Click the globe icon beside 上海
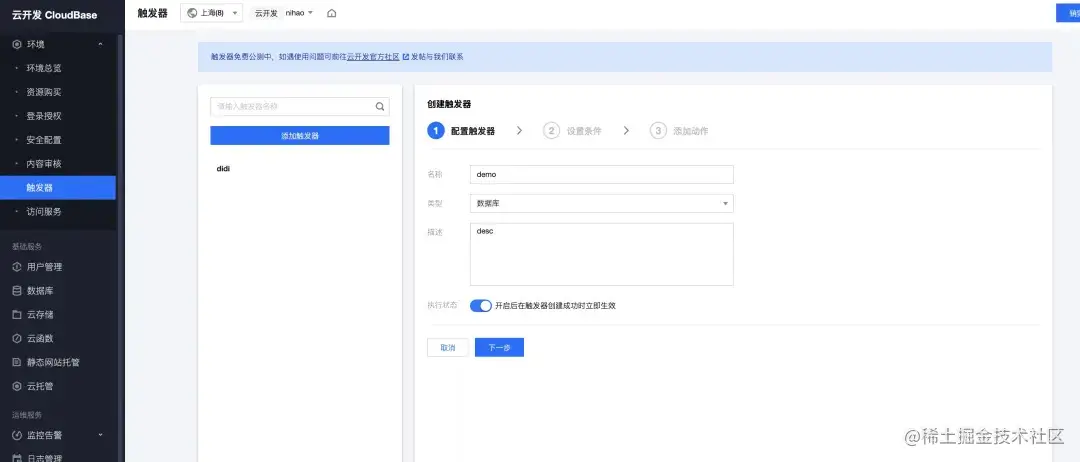The image size is (1080, 462). click(x=192, y=13)
